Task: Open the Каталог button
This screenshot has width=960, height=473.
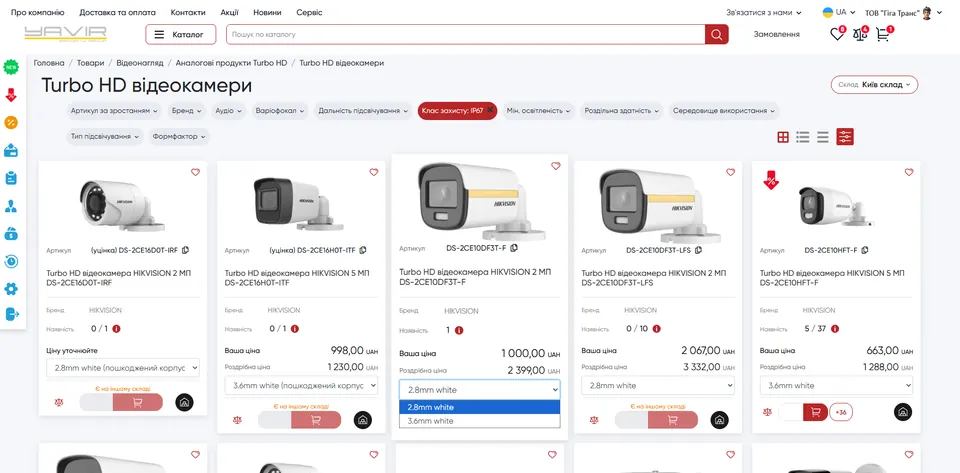Action: pyautogui.click(x=181, y=34)
